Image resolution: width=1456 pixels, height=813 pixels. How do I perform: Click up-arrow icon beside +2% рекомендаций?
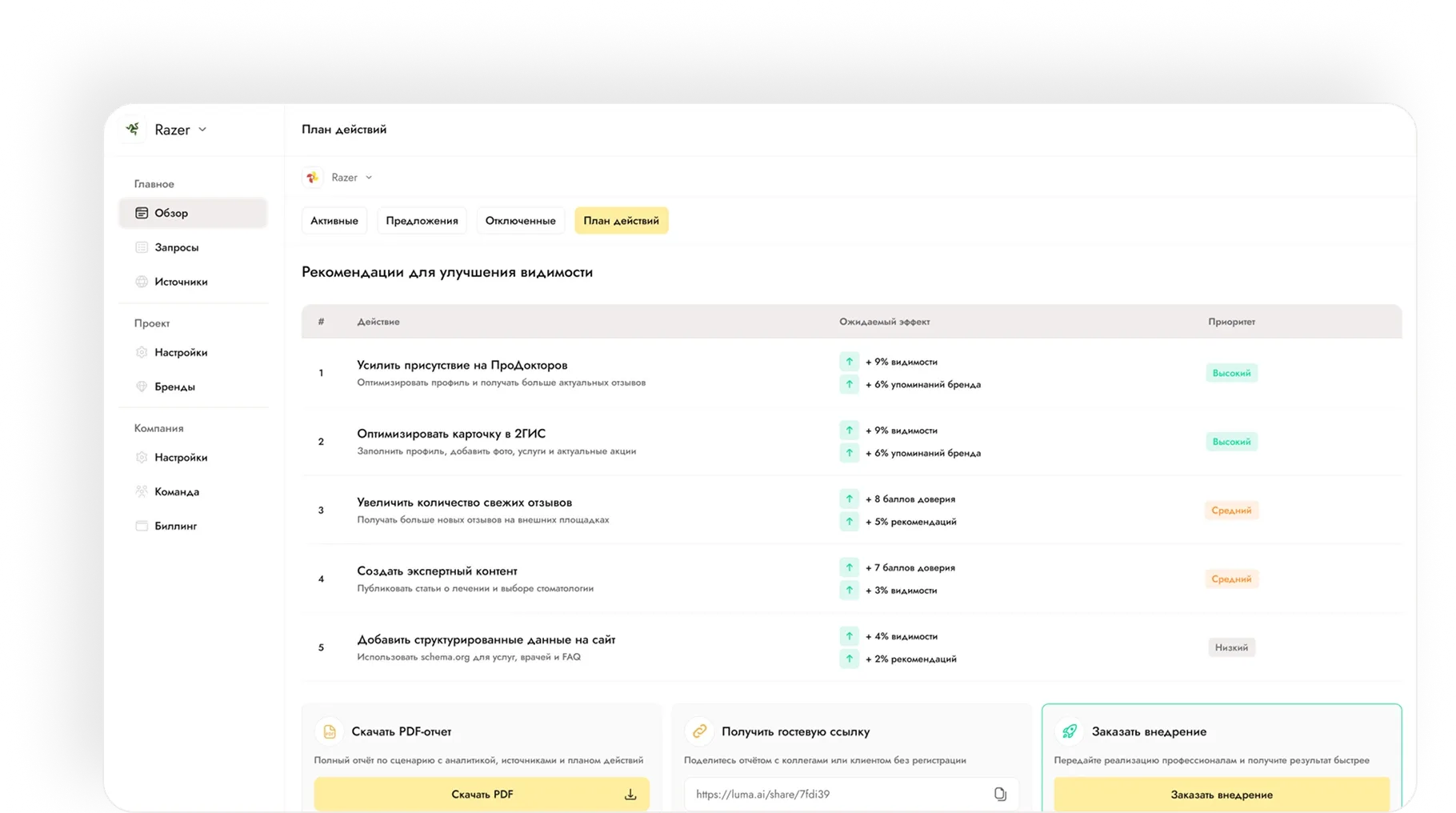849,659
